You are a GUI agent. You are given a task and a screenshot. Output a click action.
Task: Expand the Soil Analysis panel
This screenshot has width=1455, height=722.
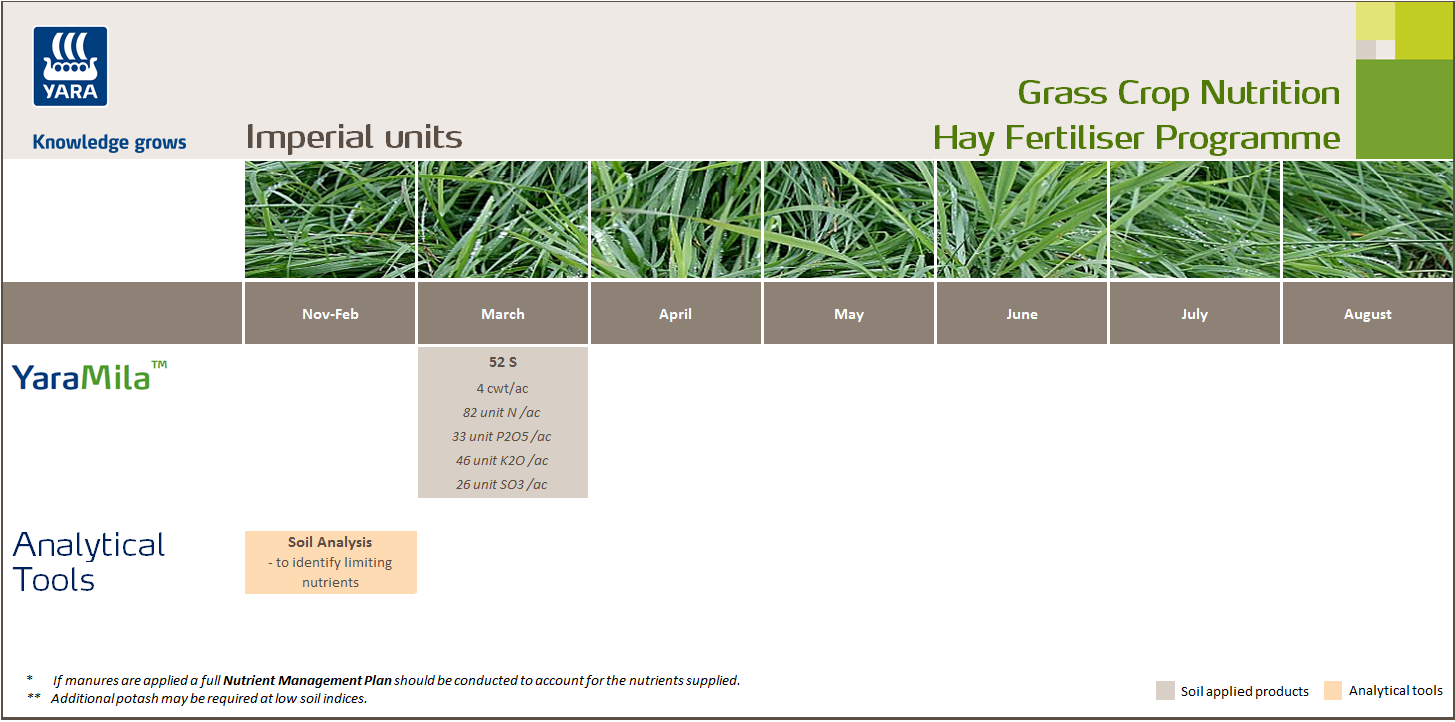pyautogui.click(x=330, y=562)
